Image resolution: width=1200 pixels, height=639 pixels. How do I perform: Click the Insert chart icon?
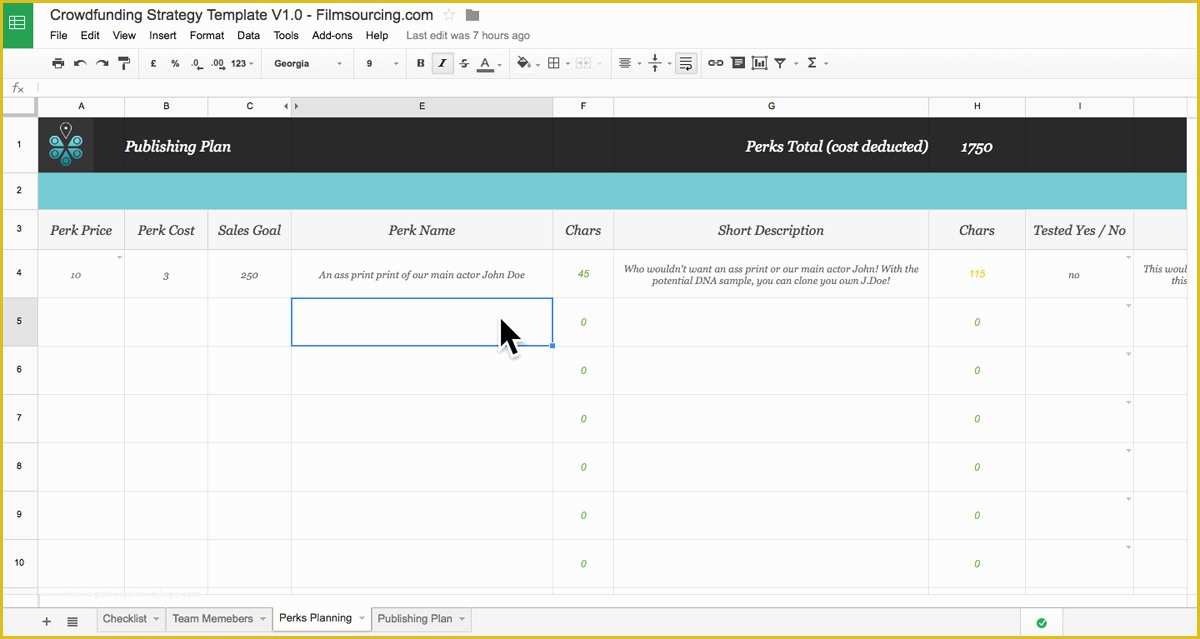click(760, 63)
